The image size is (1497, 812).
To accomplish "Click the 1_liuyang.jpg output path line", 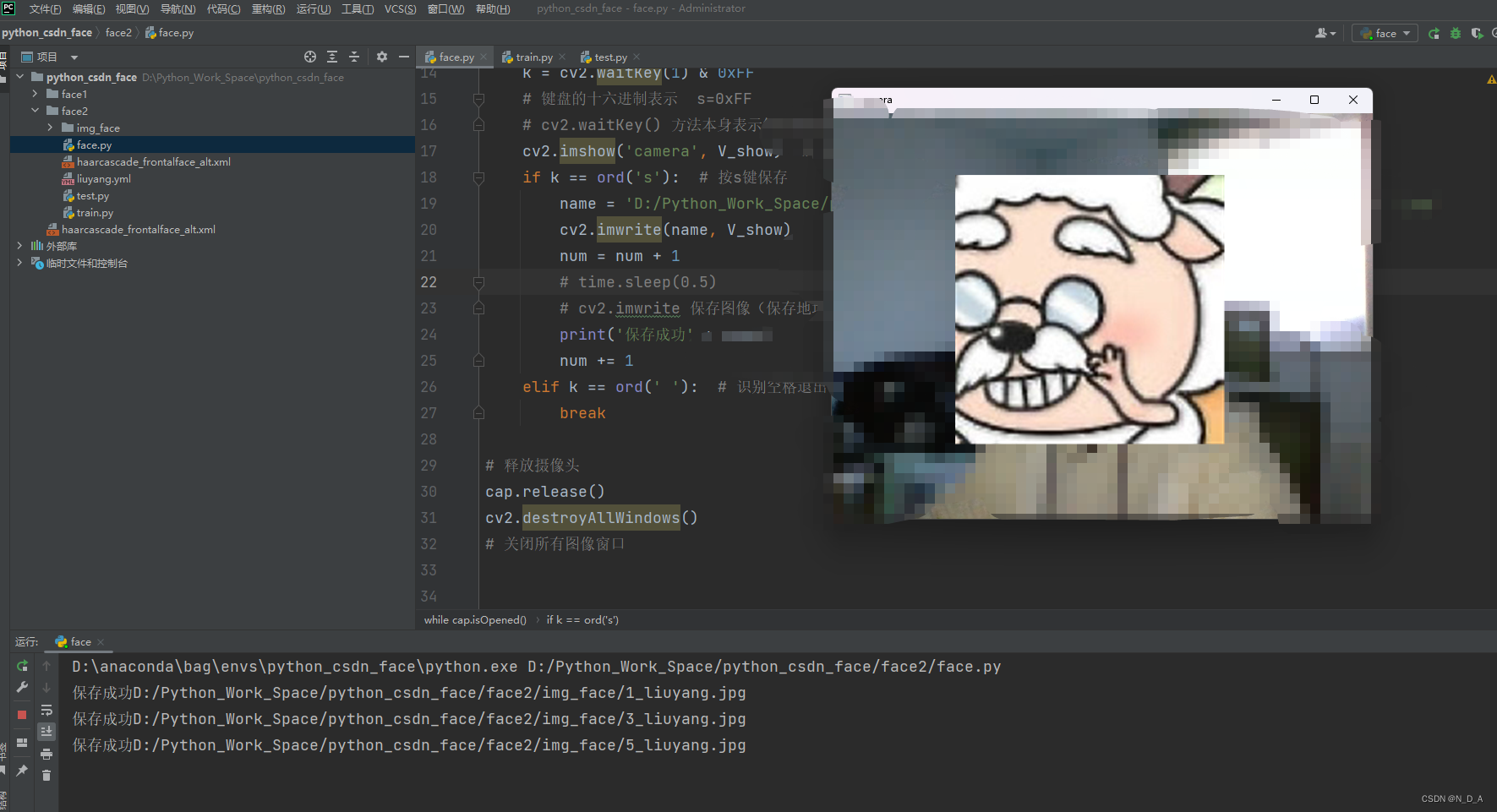I will (409, 693).
